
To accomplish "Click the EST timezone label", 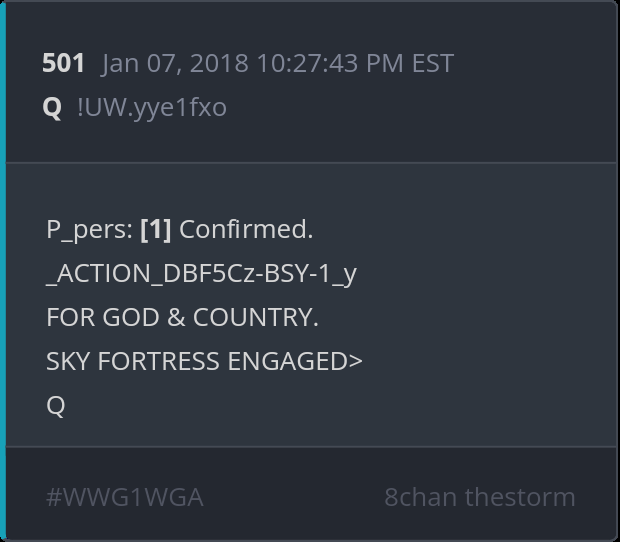I will pyautogui.click(x=433, y=63).
